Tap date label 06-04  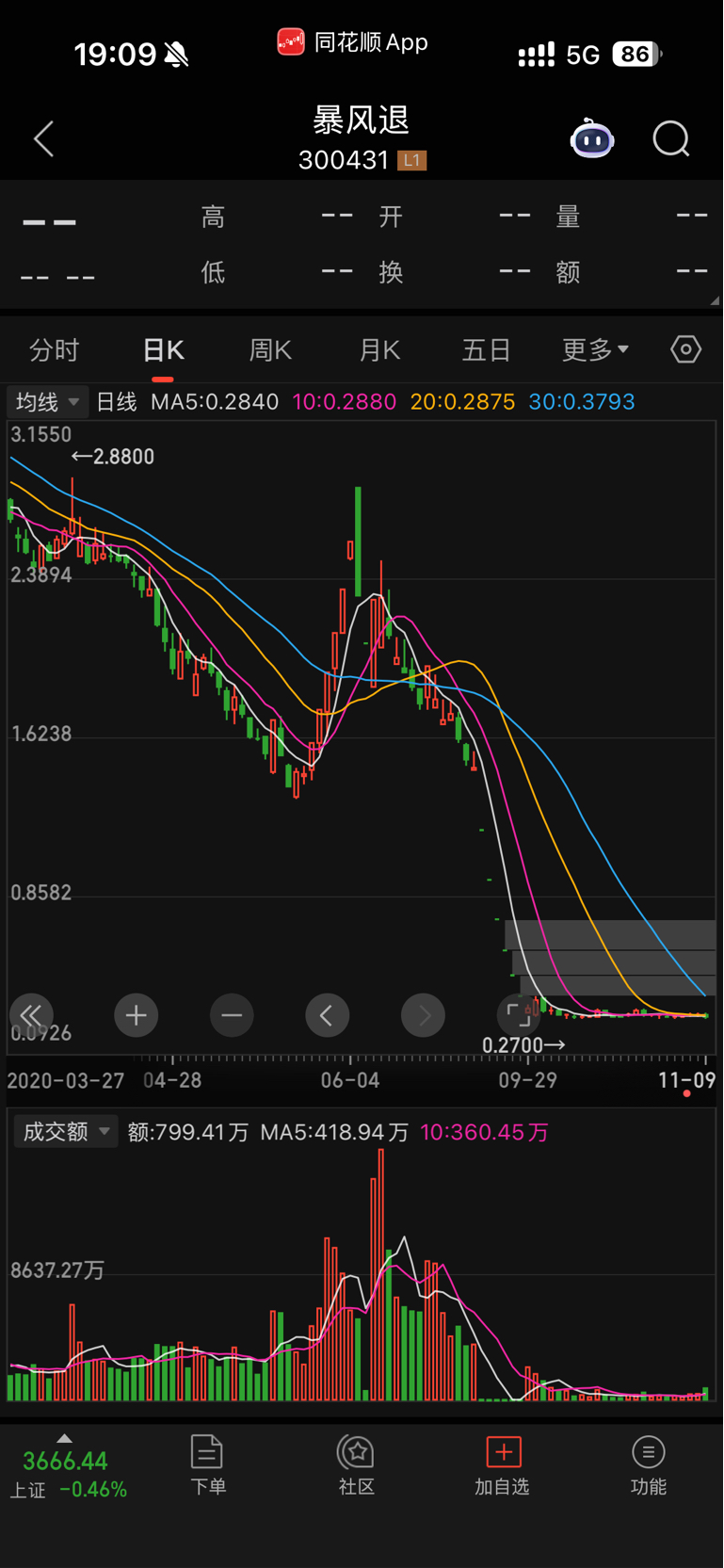[x=350, y=1080]
